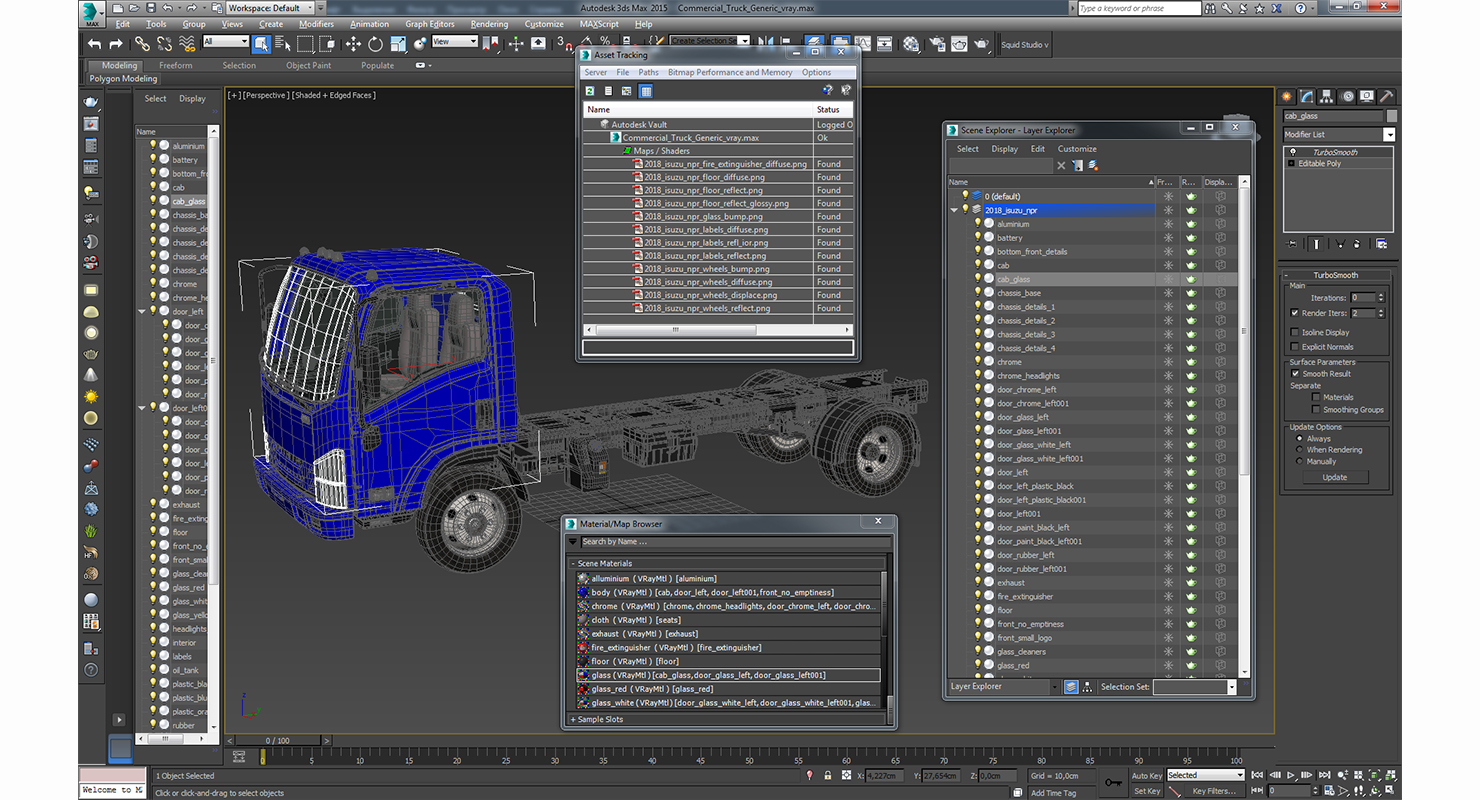
Task: Enable Separate by Smoothing Groups checkbox
Action: click(1316, 410)
